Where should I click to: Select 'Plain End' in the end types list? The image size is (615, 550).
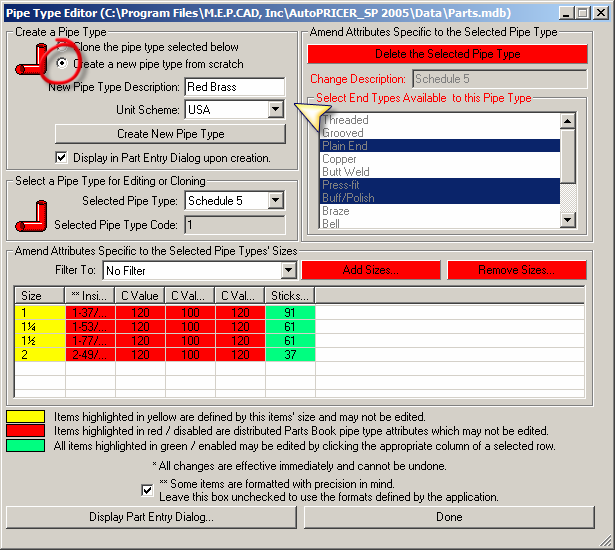(440, 146)
